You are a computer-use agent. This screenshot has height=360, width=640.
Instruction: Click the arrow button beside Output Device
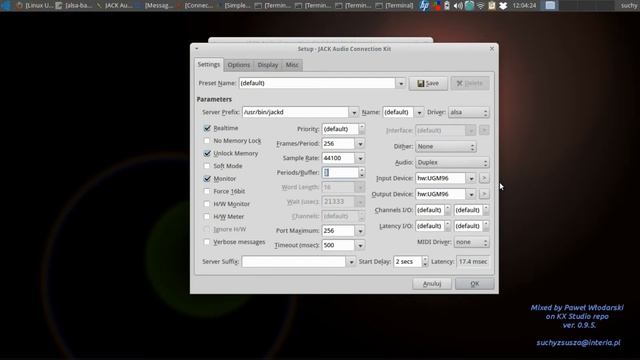(484, 194)
